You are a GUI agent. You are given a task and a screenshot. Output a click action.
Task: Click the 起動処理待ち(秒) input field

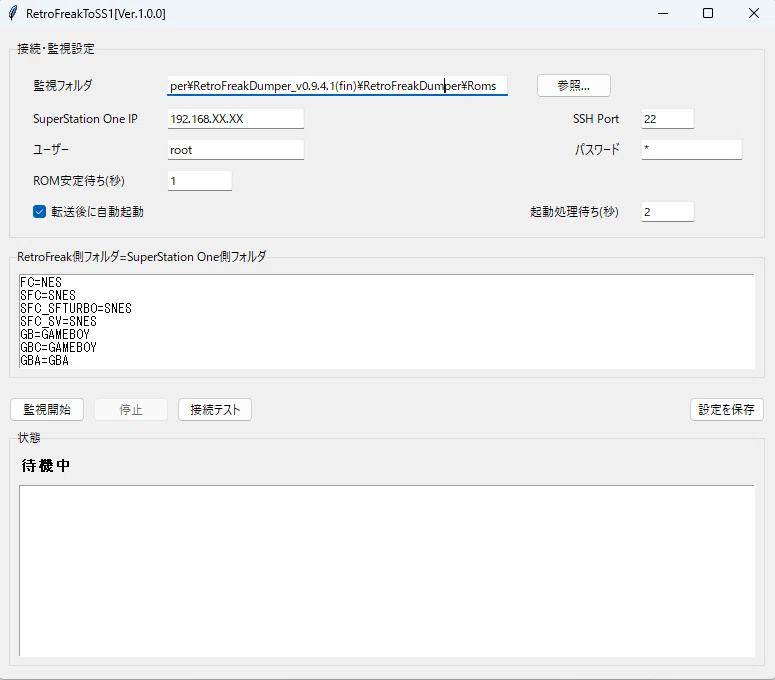pyautogui.click(x=668, y=212)
